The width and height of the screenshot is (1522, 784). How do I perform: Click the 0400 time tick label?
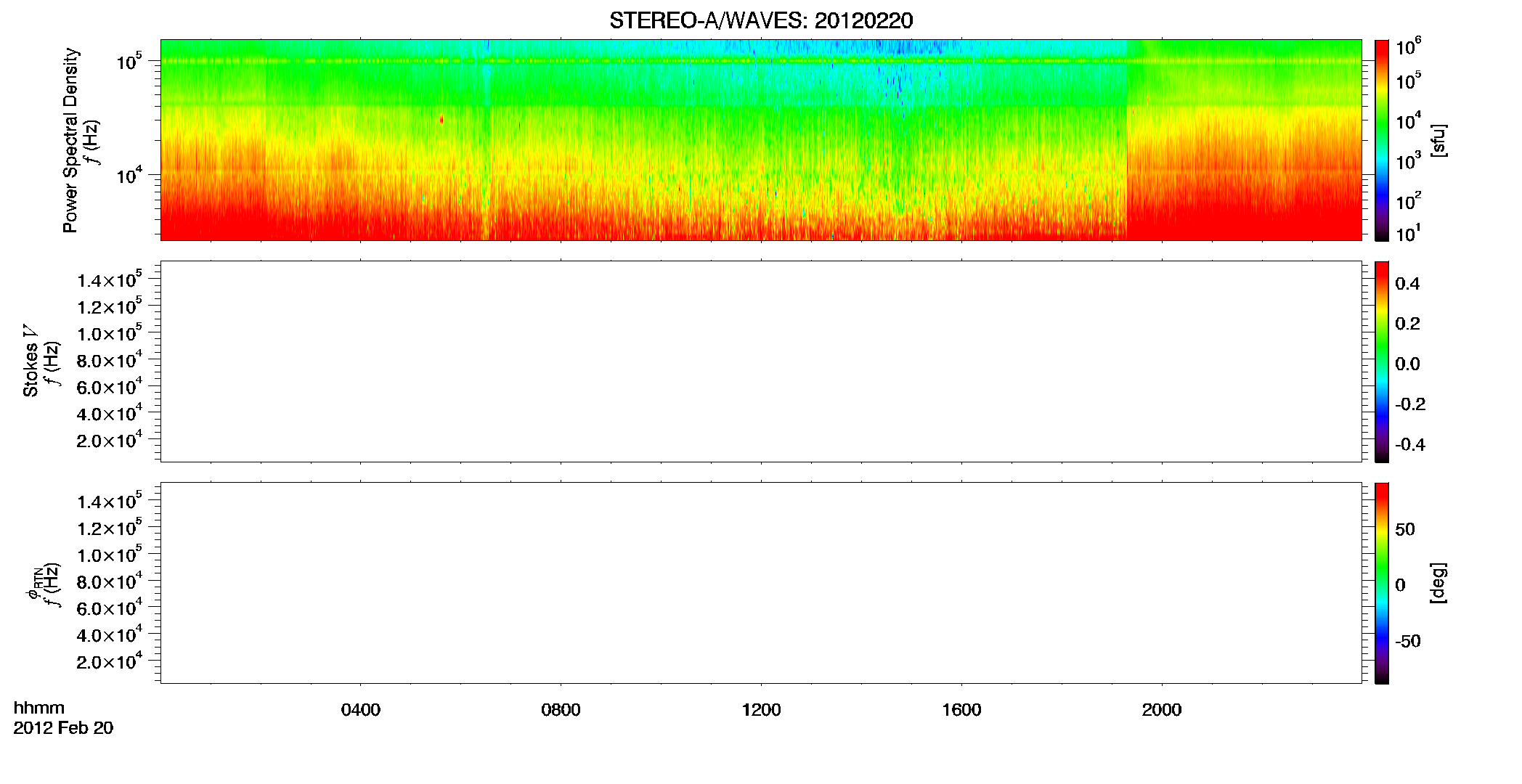point(361,710)
